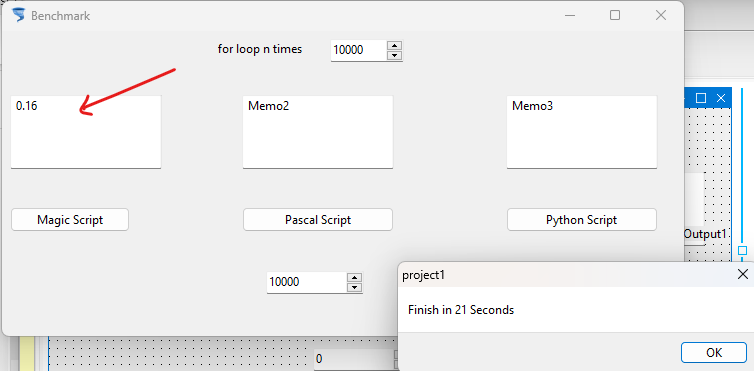
Task: Confirm the project1 dialog with OK
Action: (714, 352)
